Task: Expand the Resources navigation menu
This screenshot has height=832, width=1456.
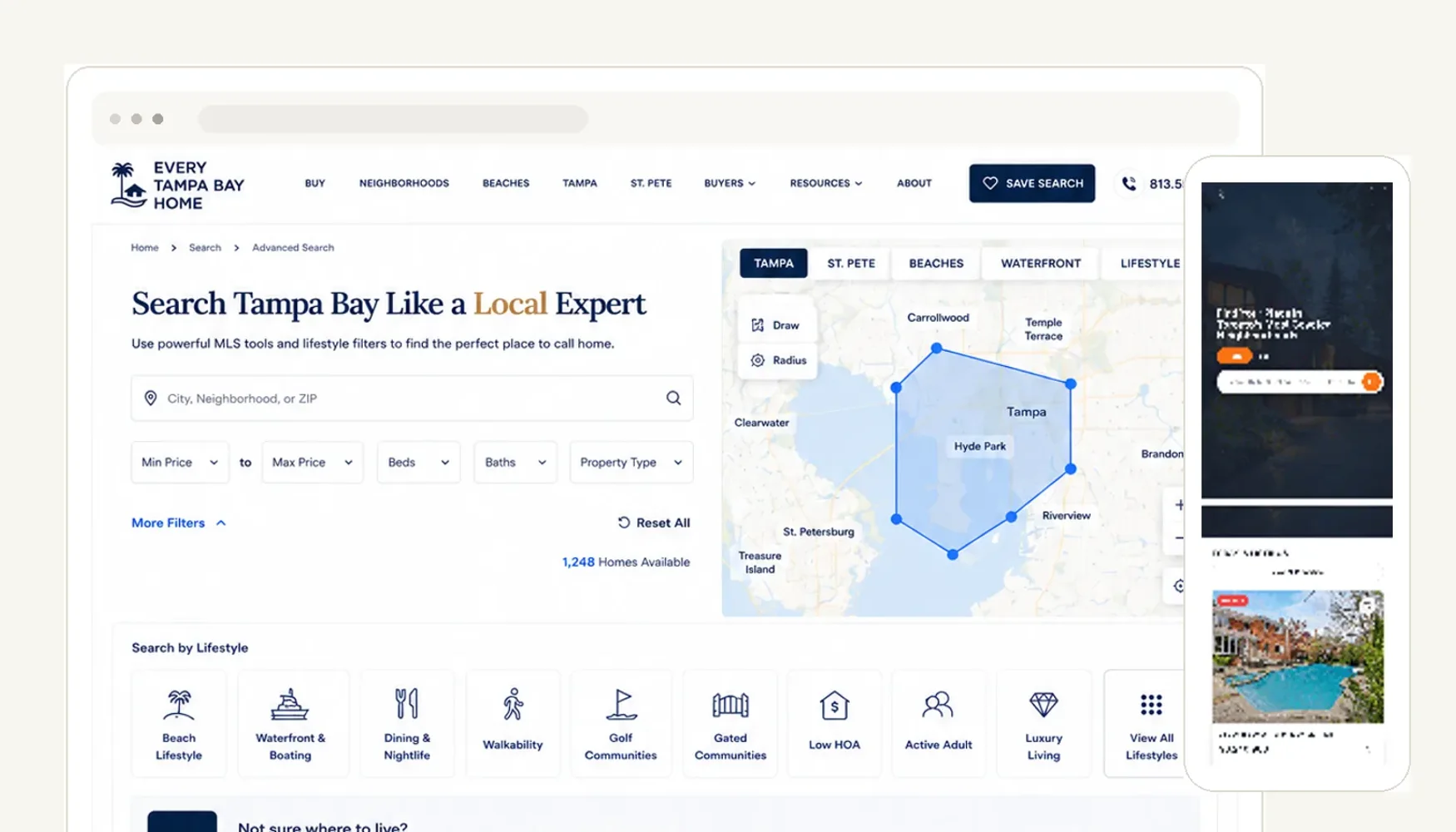Action: click(x=826, y=183)
